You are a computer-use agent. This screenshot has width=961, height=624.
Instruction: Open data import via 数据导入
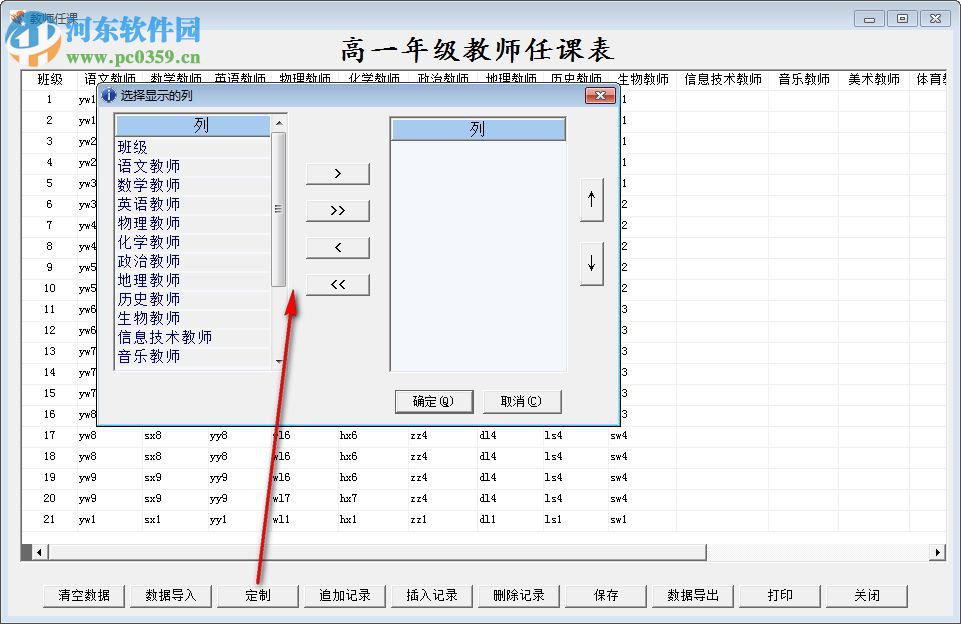[171, 595]
